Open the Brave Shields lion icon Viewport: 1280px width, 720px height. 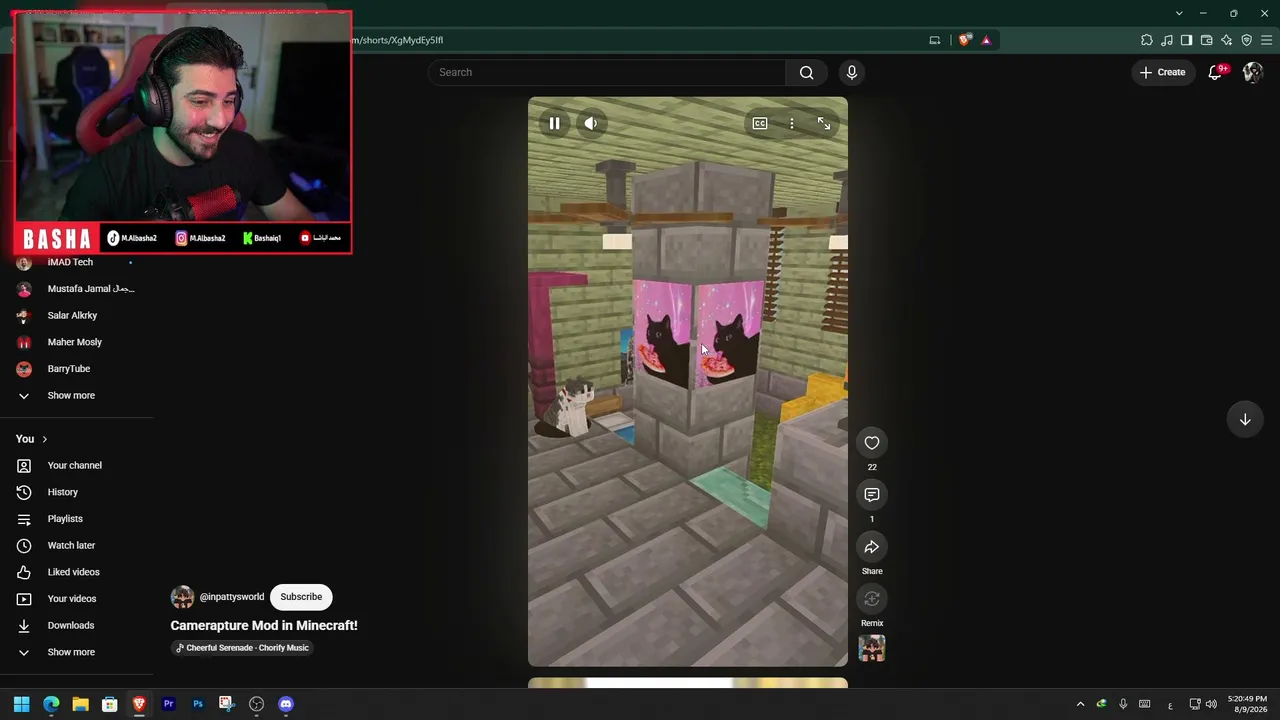click(x=964, y=40)
